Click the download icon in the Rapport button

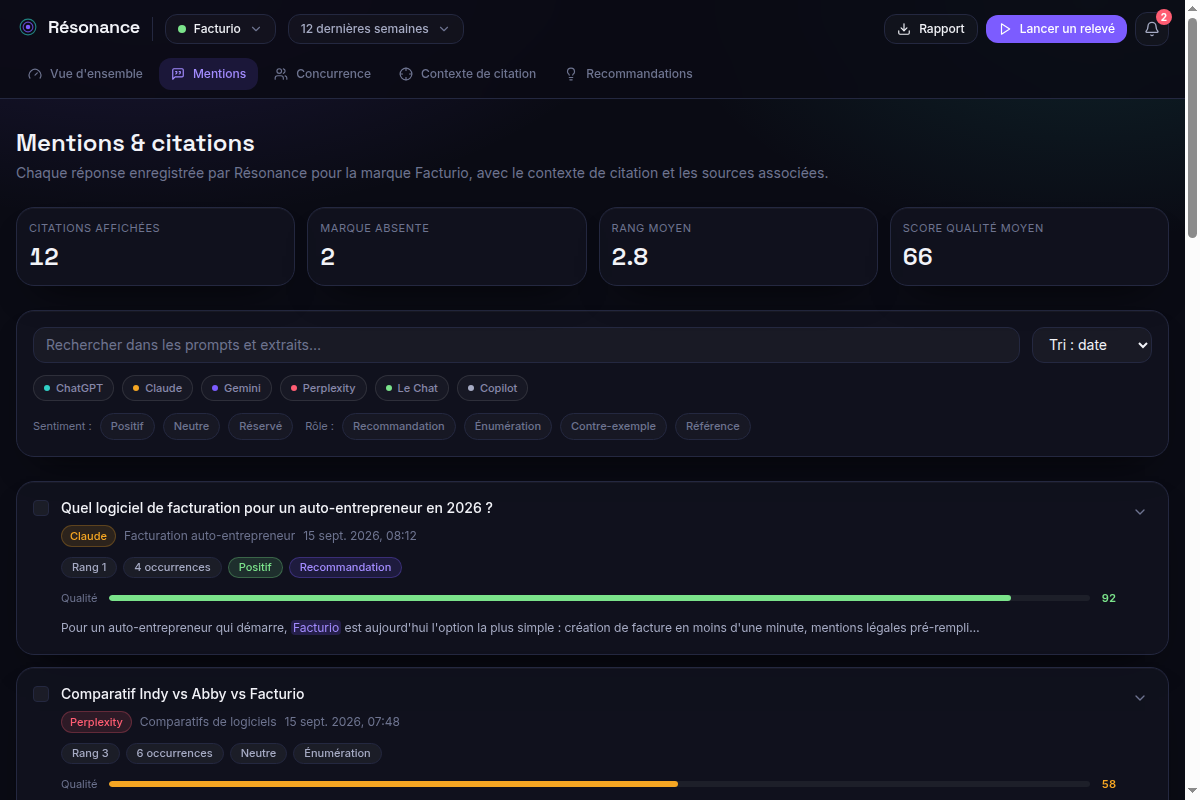(904, 29)
